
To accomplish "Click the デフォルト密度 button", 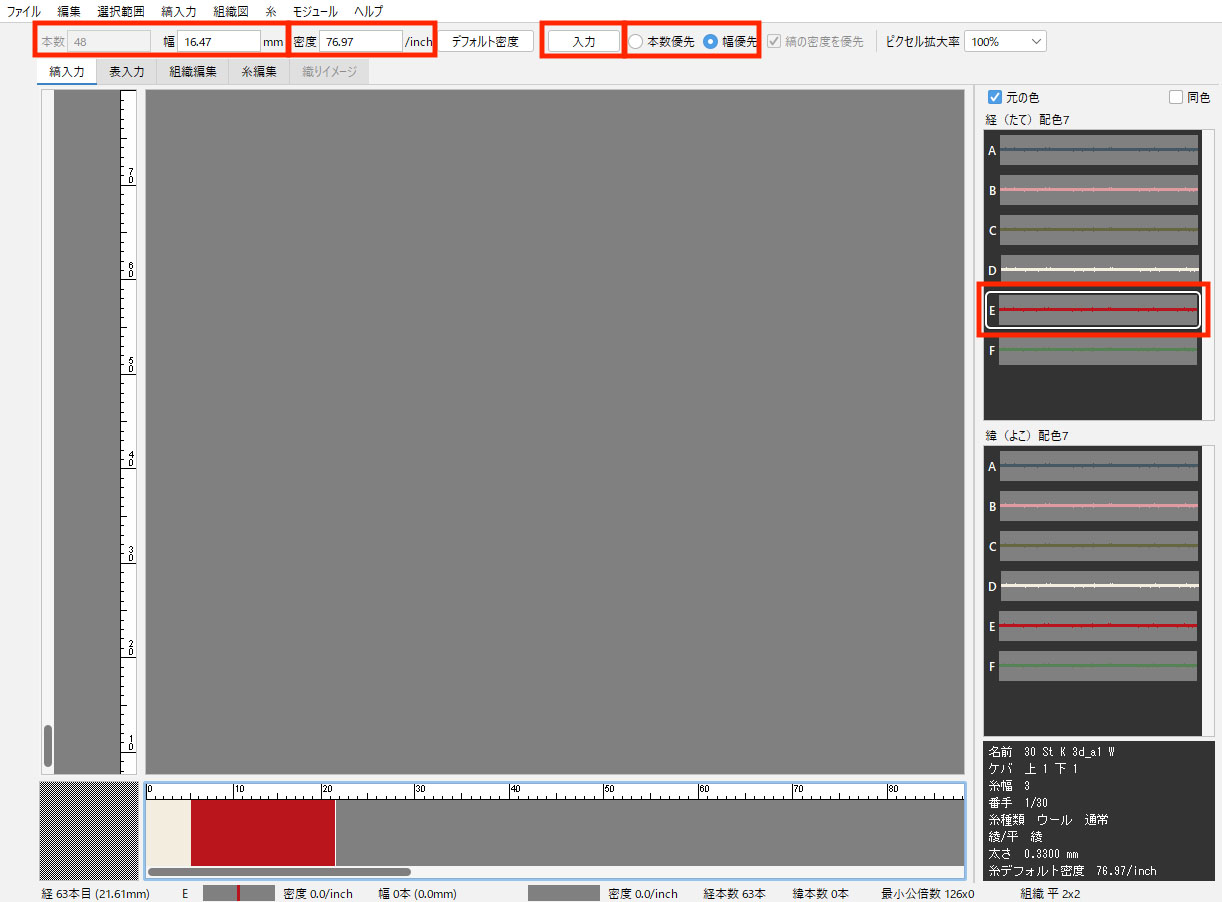I will point(485,42).
